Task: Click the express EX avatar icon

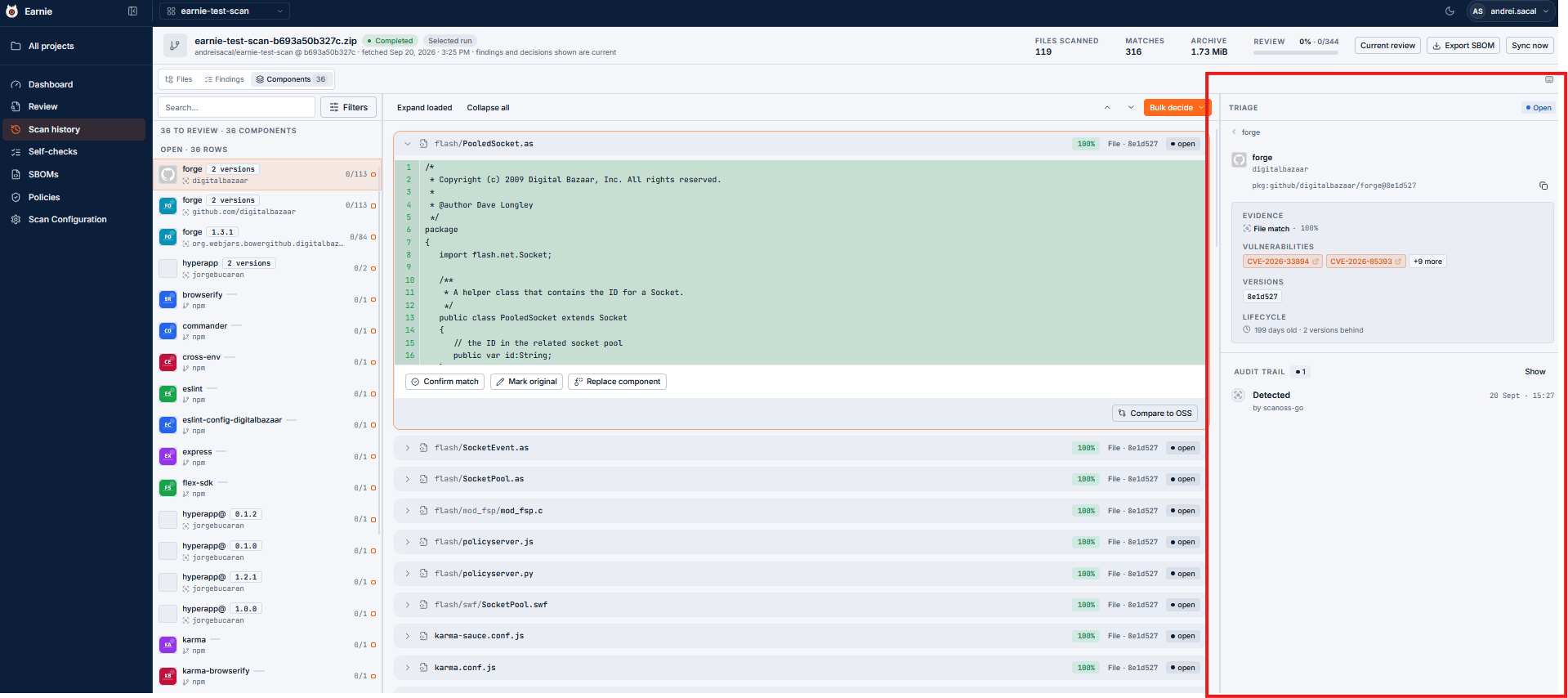Action: pyautogui.click(x=168, y=456)
